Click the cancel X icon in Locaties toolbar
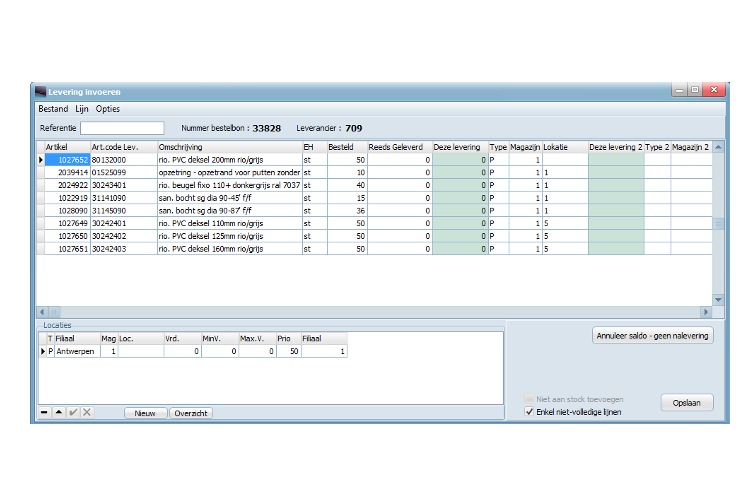 [x=87, y=412]
